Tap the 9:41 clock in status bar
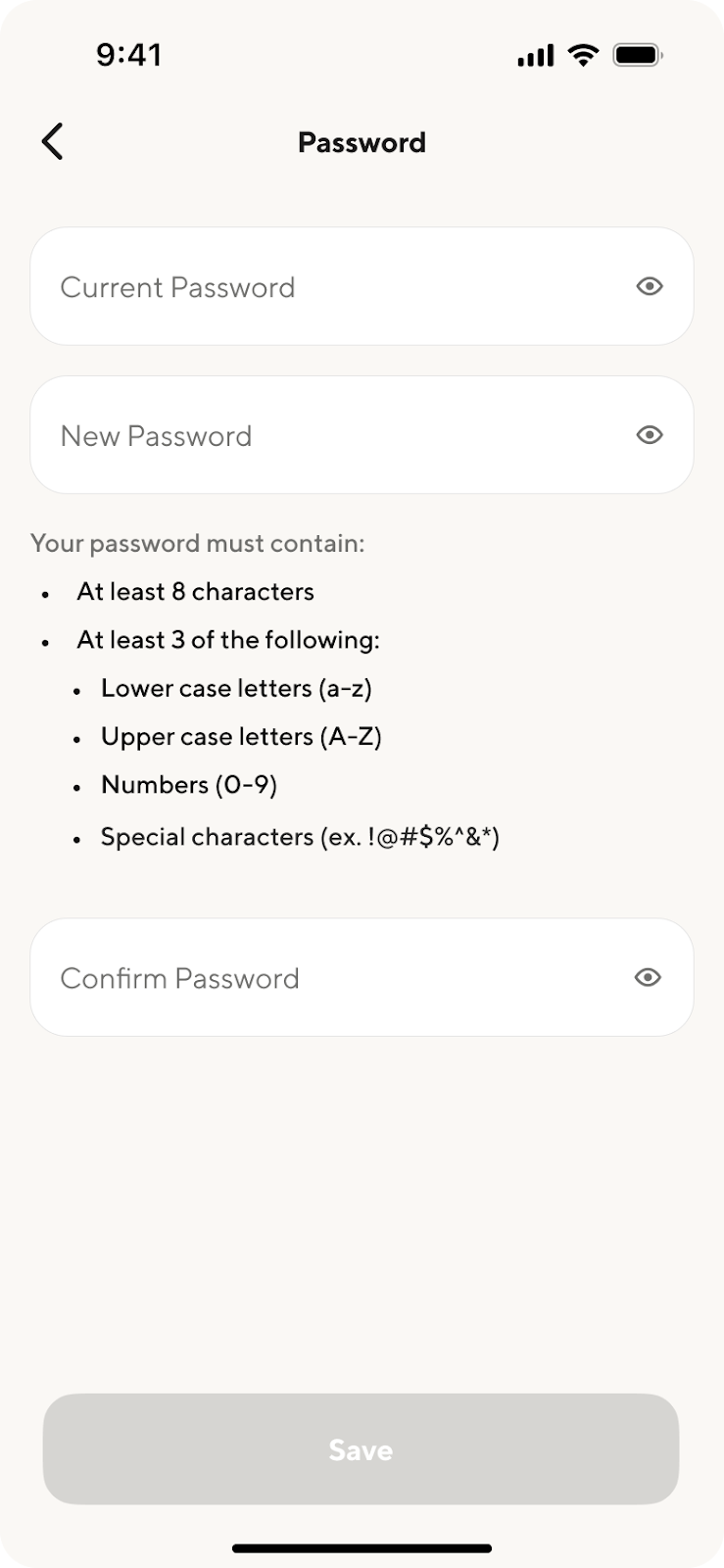Image resolution: width=724 pixels, height=1568 pixels. 129,55
